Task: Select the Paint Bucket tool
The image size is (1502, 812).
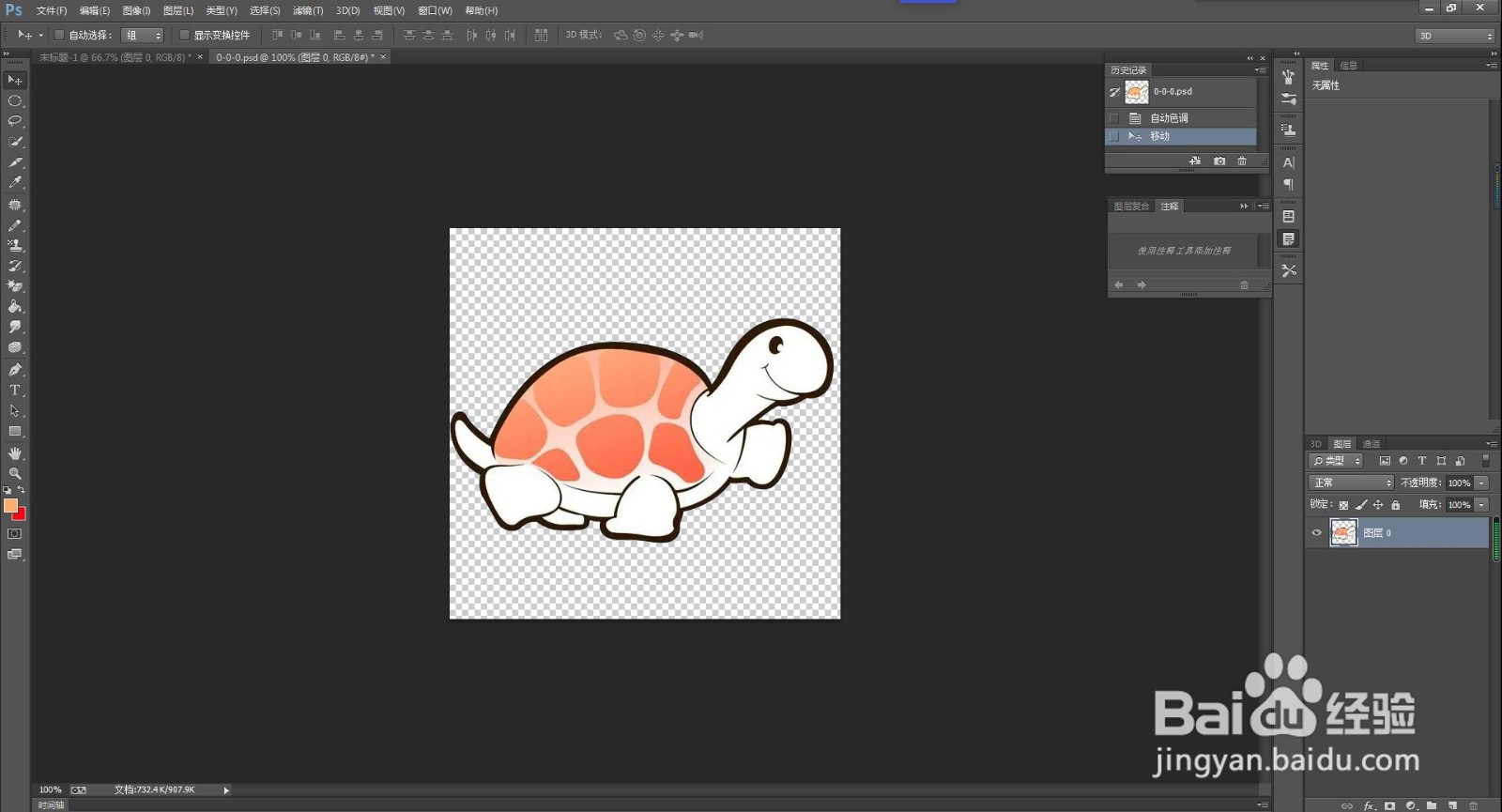Action: click(14, 307)
